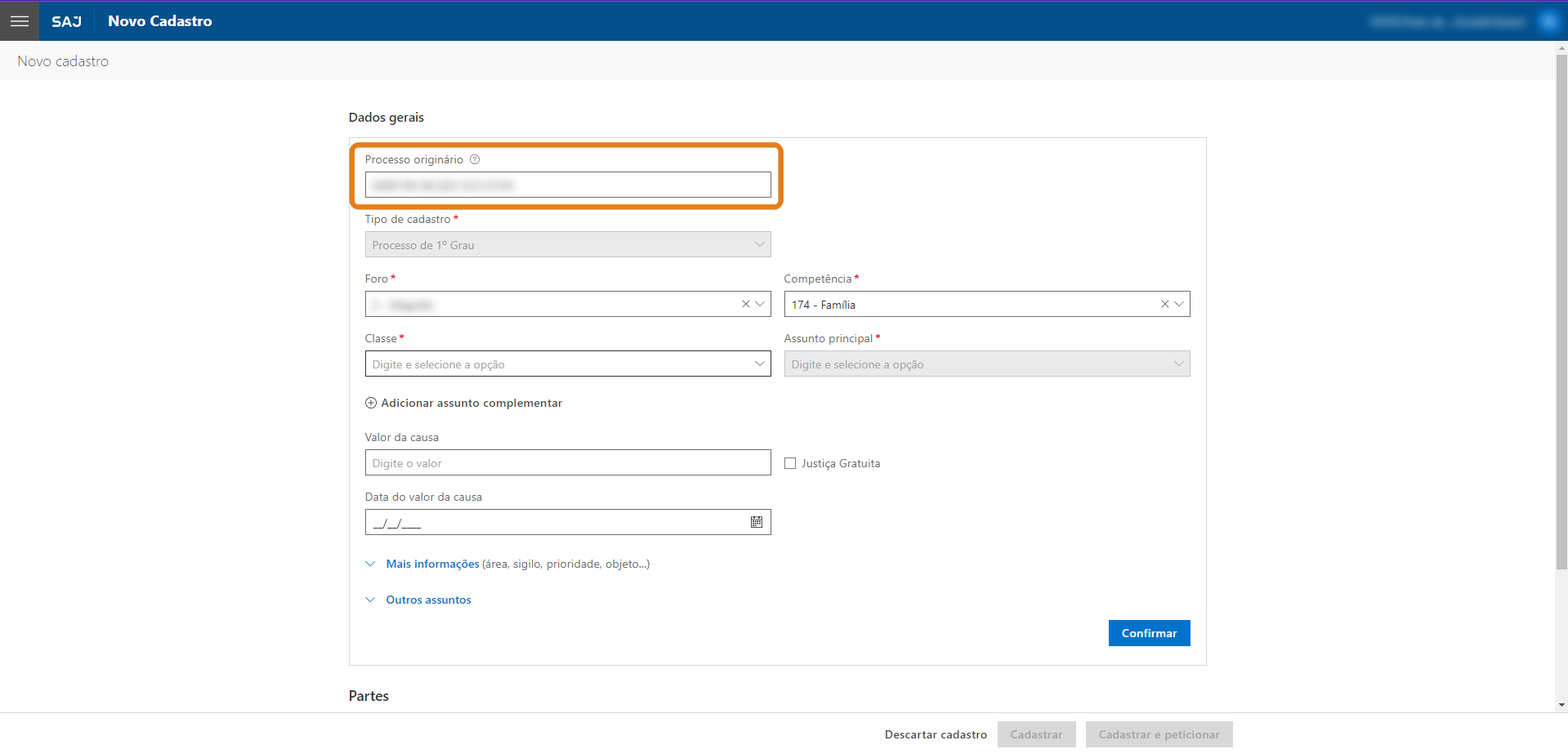This screenshot has width=1568, height=754.
Task: Clear the Foro field selection
Action: (745, 304)
